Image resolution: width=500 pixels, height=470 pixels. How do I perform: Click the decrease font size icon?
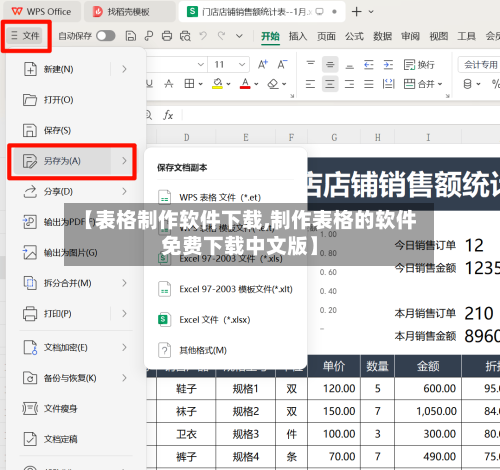pyautogui.click(x=282, y=64)
